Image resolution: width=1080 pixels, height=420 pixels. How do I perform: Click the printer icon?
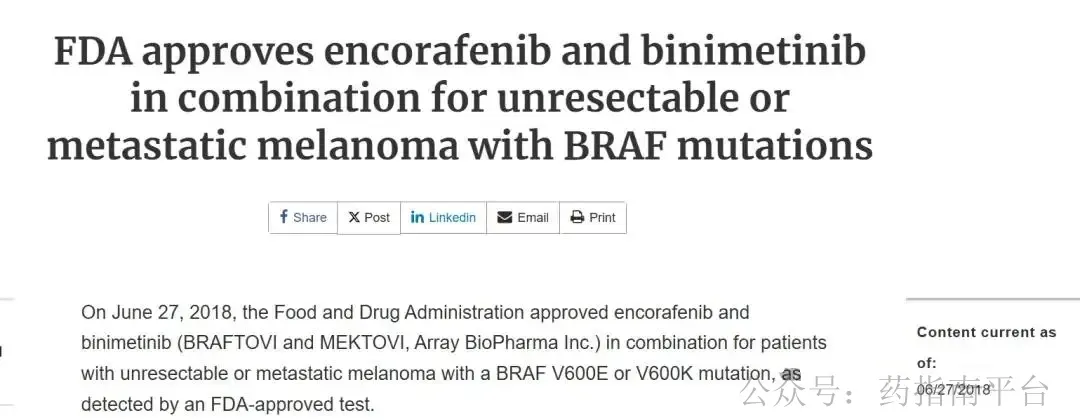(x=577, y=218)
